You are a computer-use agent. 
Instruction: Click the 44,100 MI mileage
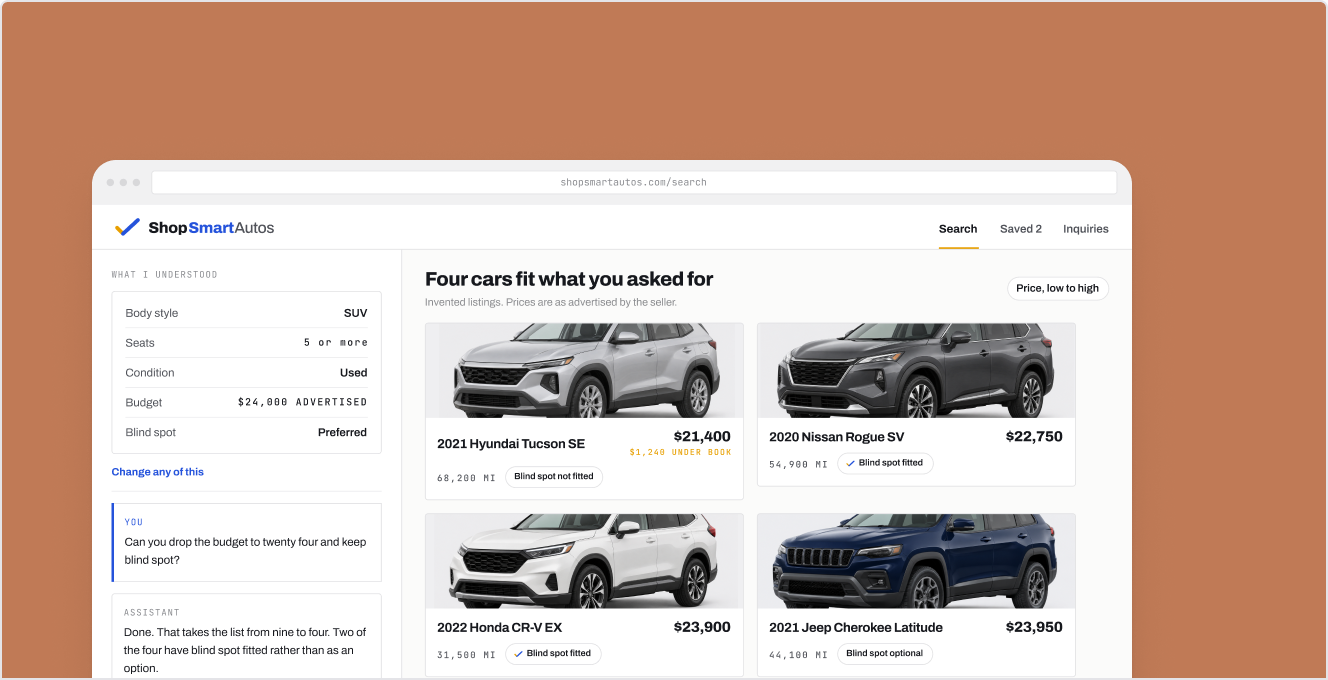(x=798, y=655)
